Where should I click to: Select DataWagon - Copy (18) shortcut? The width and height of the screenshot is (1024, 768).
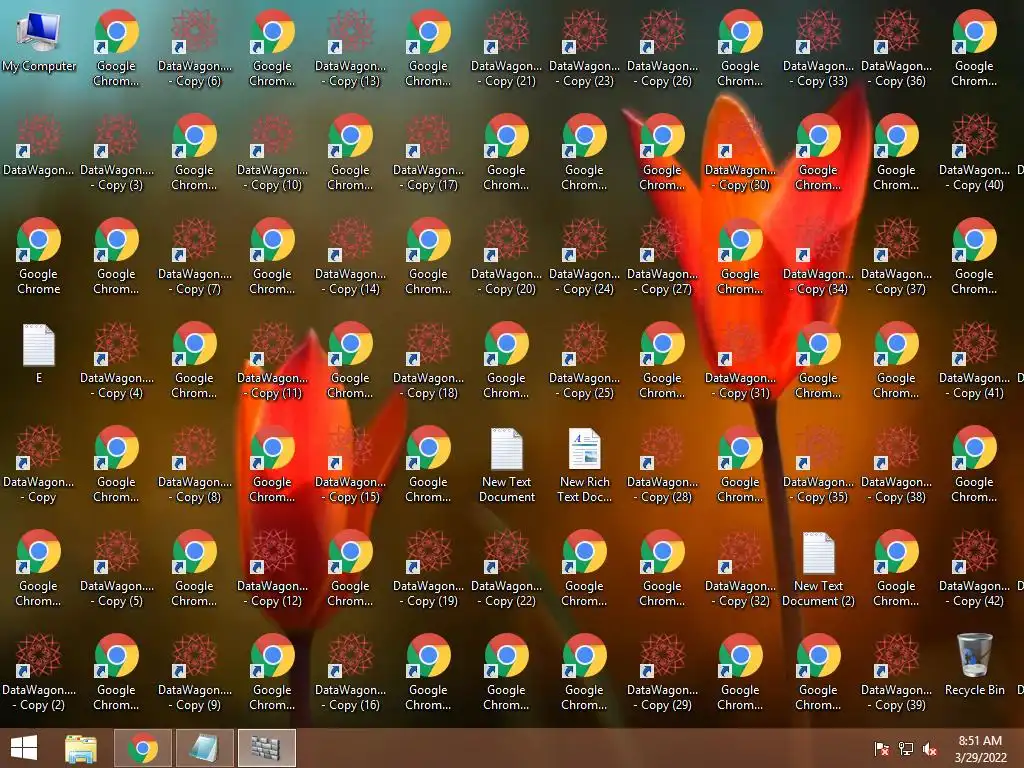click(428, 360)
